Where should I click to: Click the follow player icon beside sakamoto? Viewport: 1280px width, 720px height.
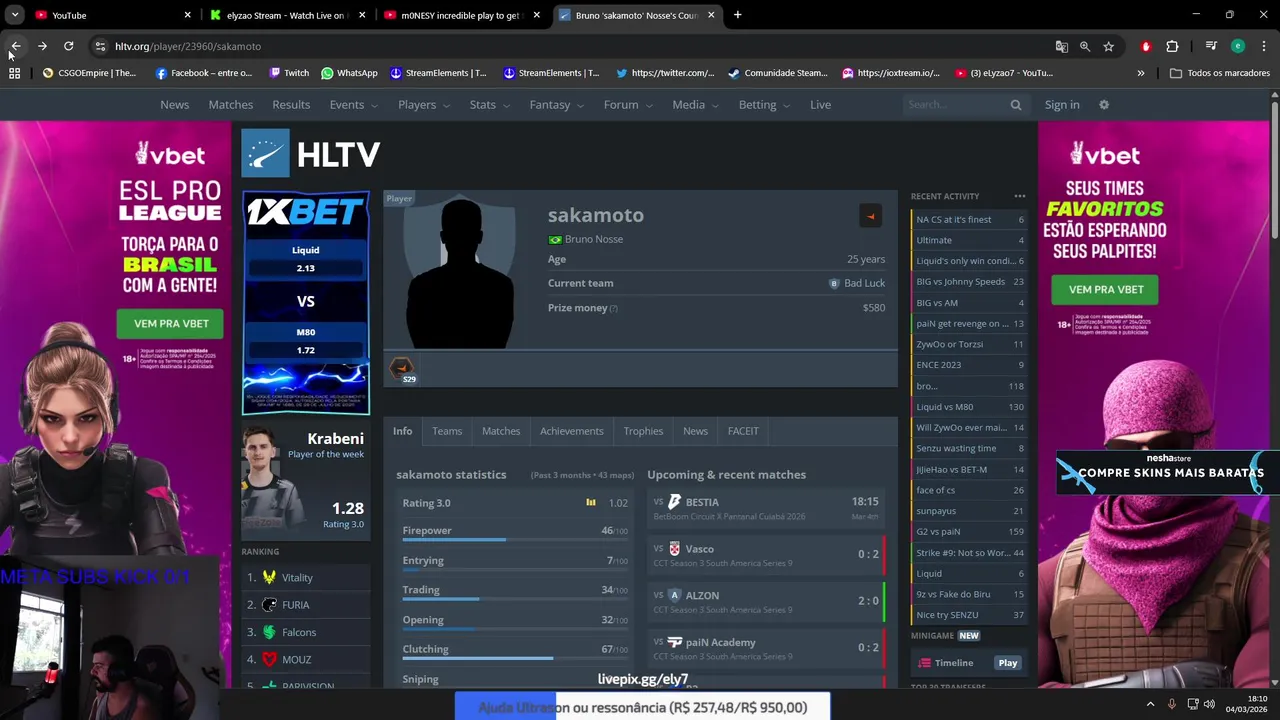tap(870, 216)
